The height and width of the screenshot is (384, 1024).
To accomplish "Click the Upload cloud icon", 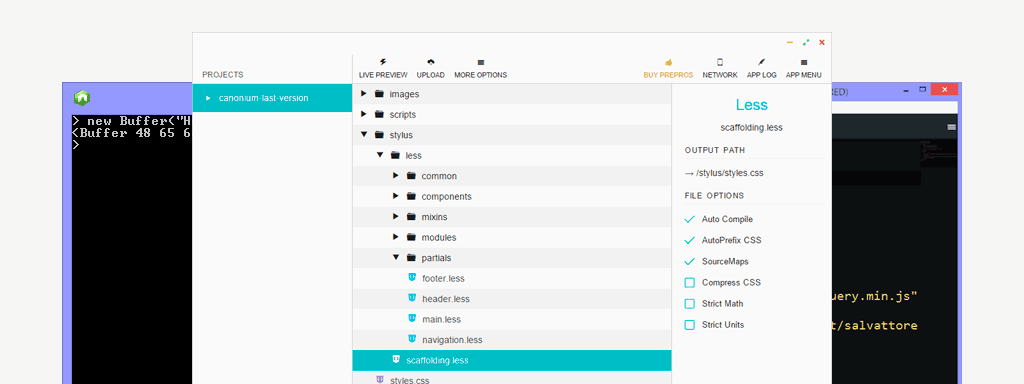I will (430, 62).
